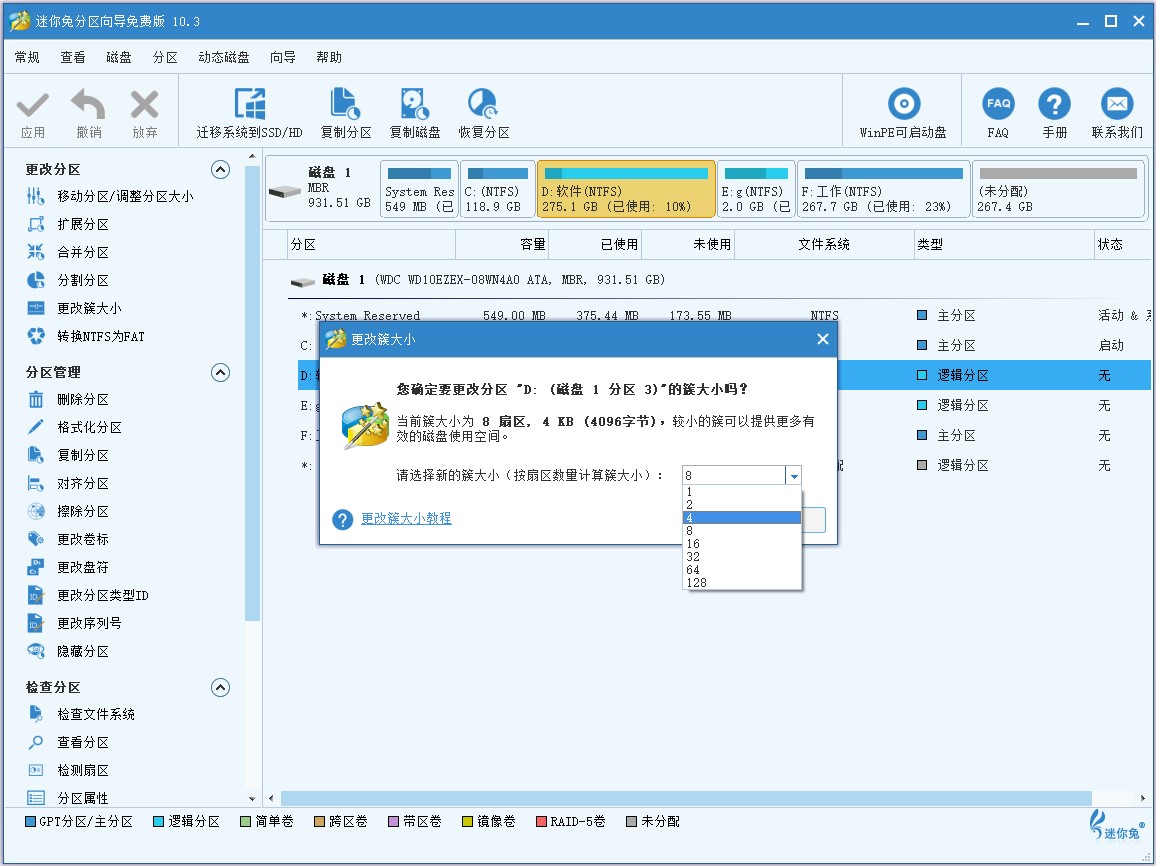Sort by 容量 column header
Screen dimensions: 1156x866
502,244
